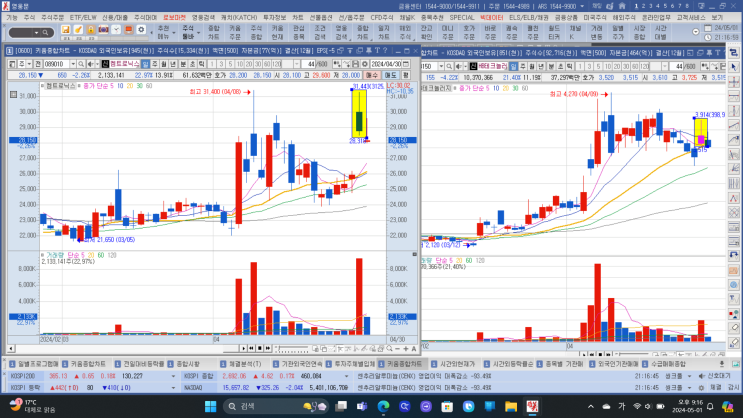The image size is (743, 418).
Task: Click the save diskette icon in left chart toolbar
Action: (356, 64)
